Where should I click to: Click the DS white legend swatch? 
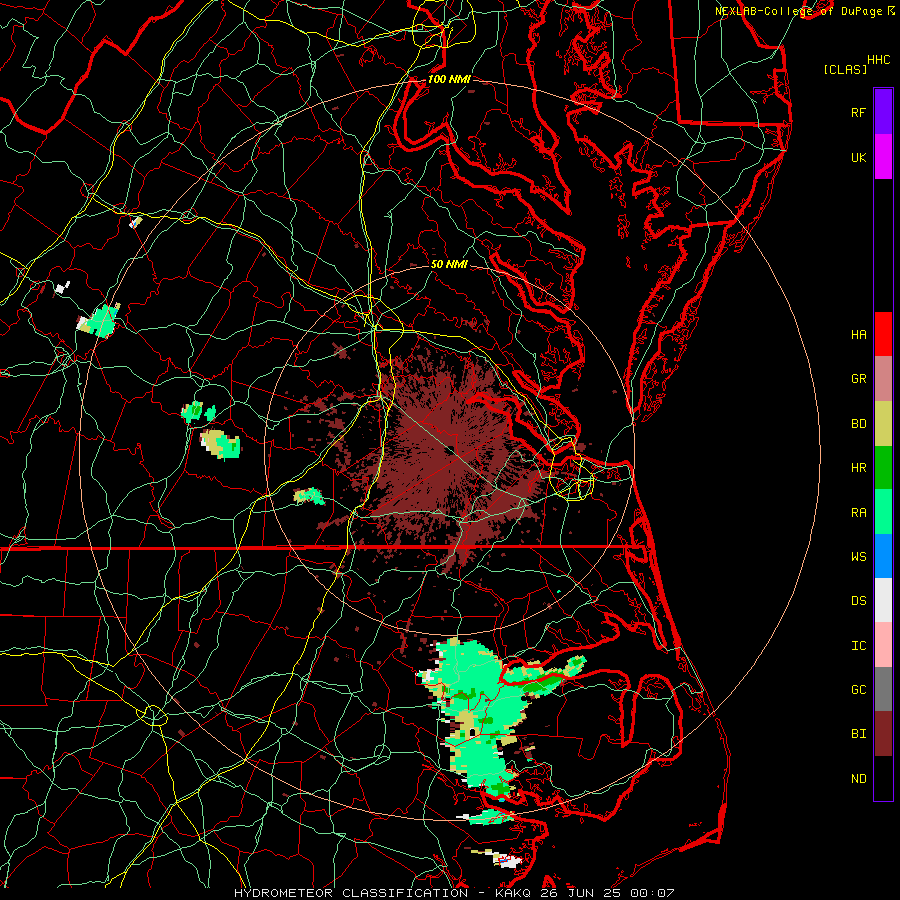[883, 600]
